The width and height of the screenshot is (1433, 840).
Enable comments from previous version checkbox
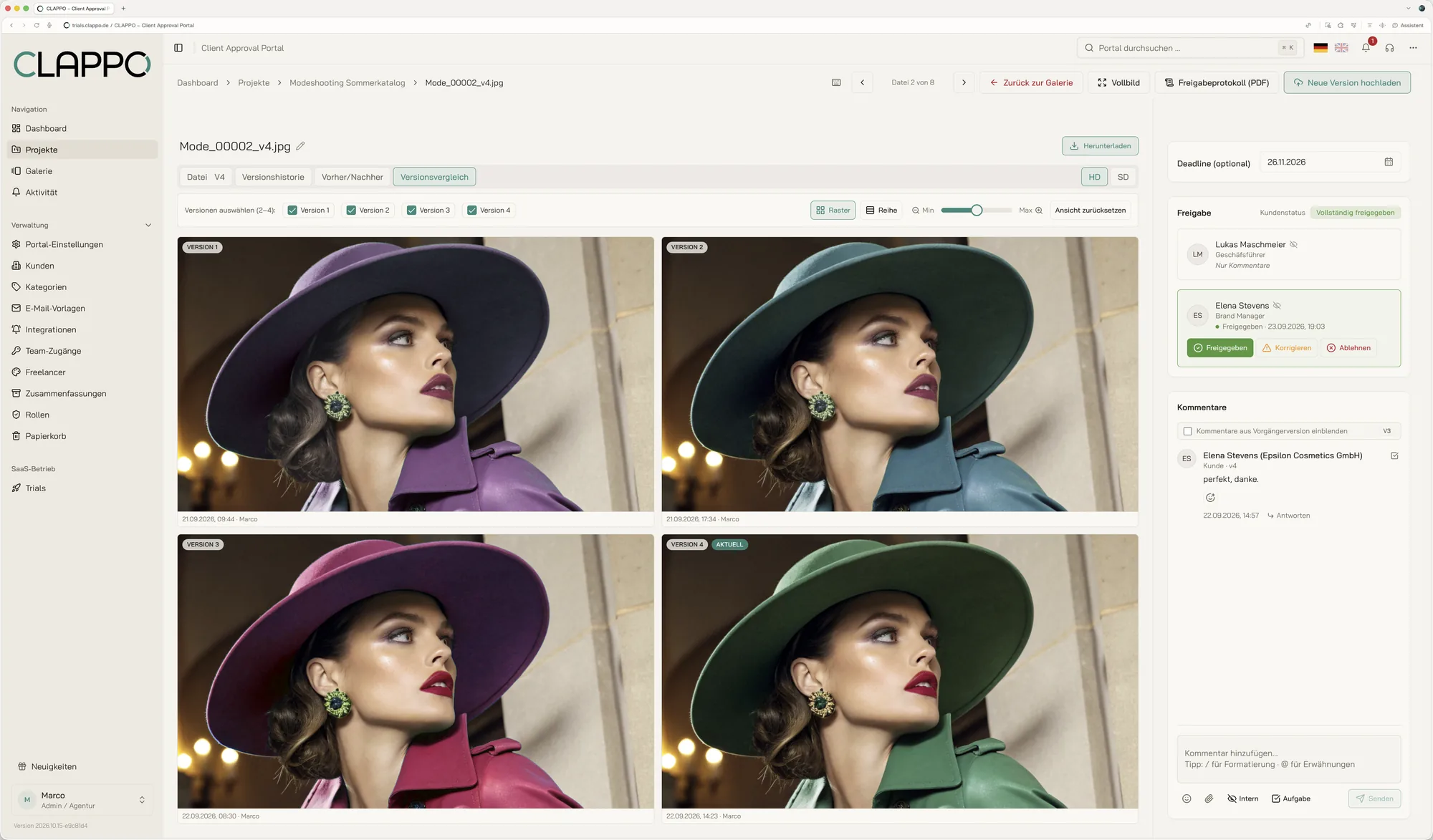[1188, 431]
